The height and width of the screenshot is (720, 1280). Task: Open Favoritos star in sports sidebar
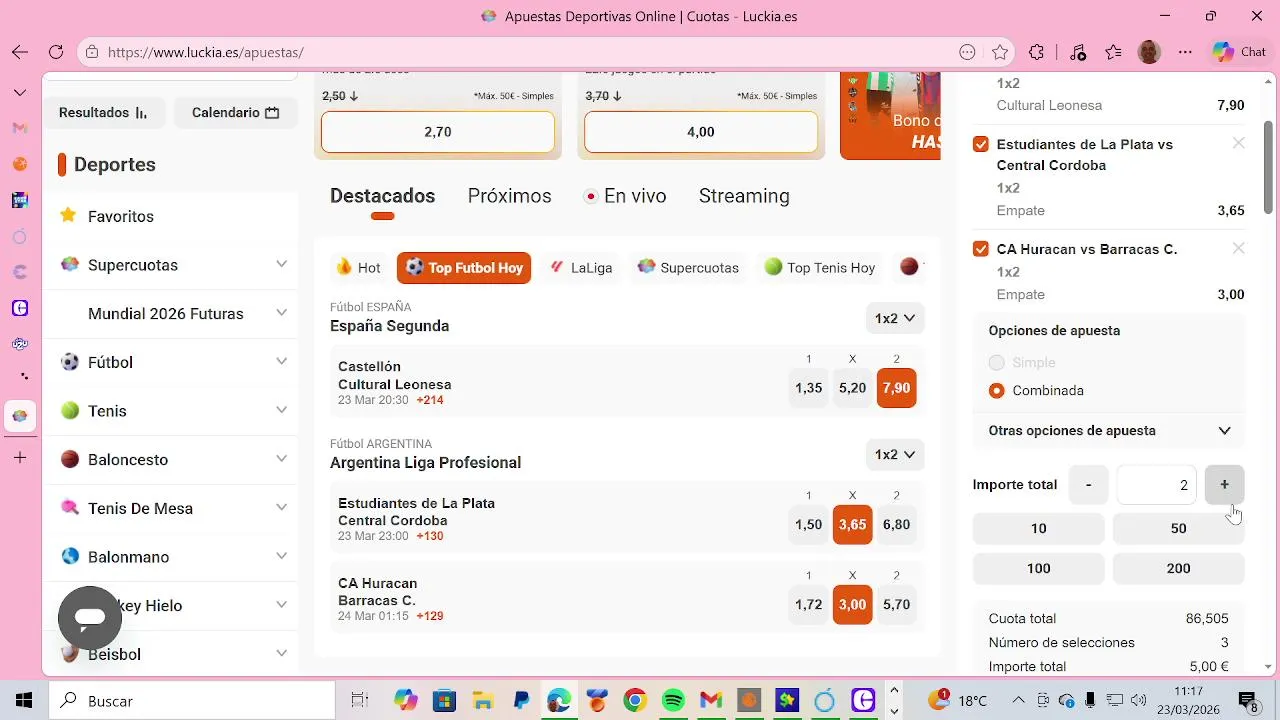68,216
